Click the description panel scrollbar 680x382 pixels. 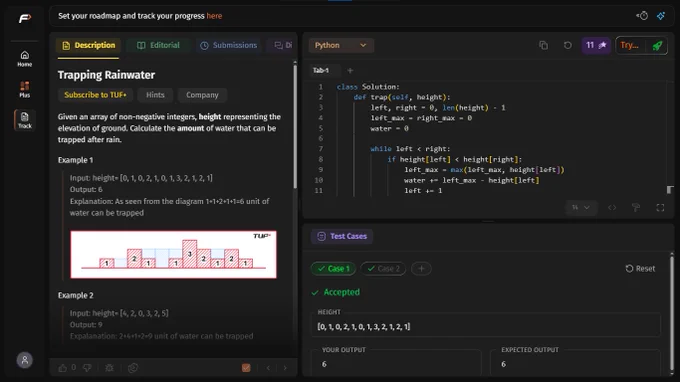295,126
